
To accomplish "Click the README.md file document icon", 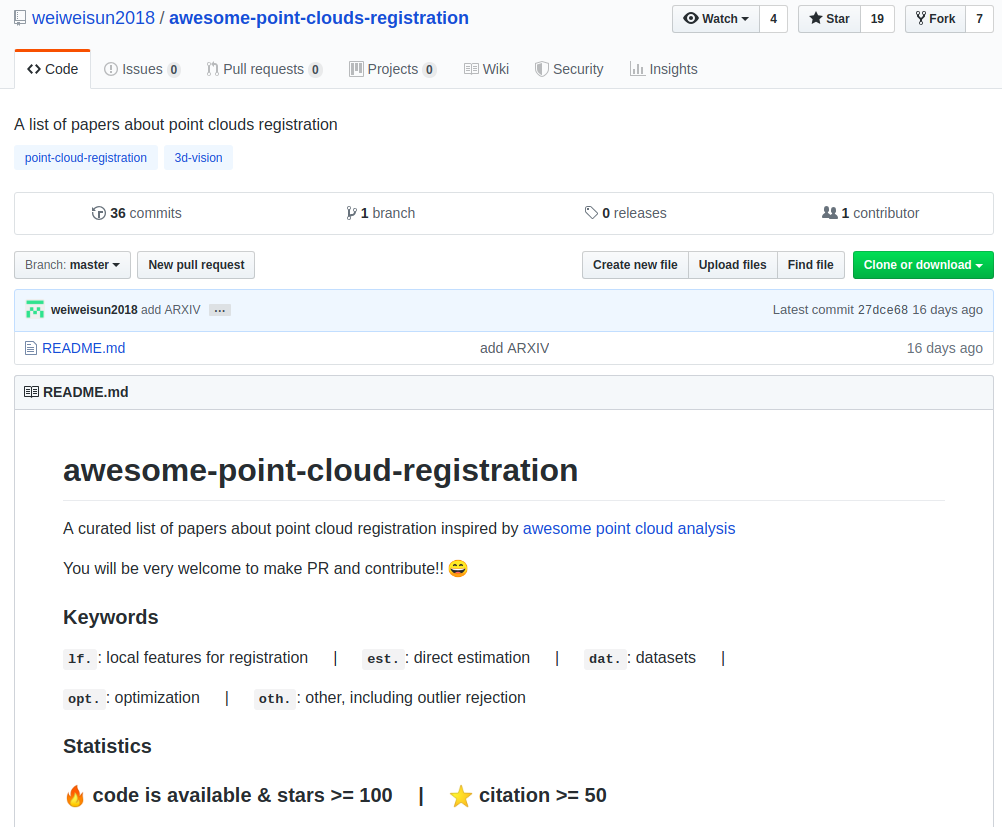I will point(31,348).
